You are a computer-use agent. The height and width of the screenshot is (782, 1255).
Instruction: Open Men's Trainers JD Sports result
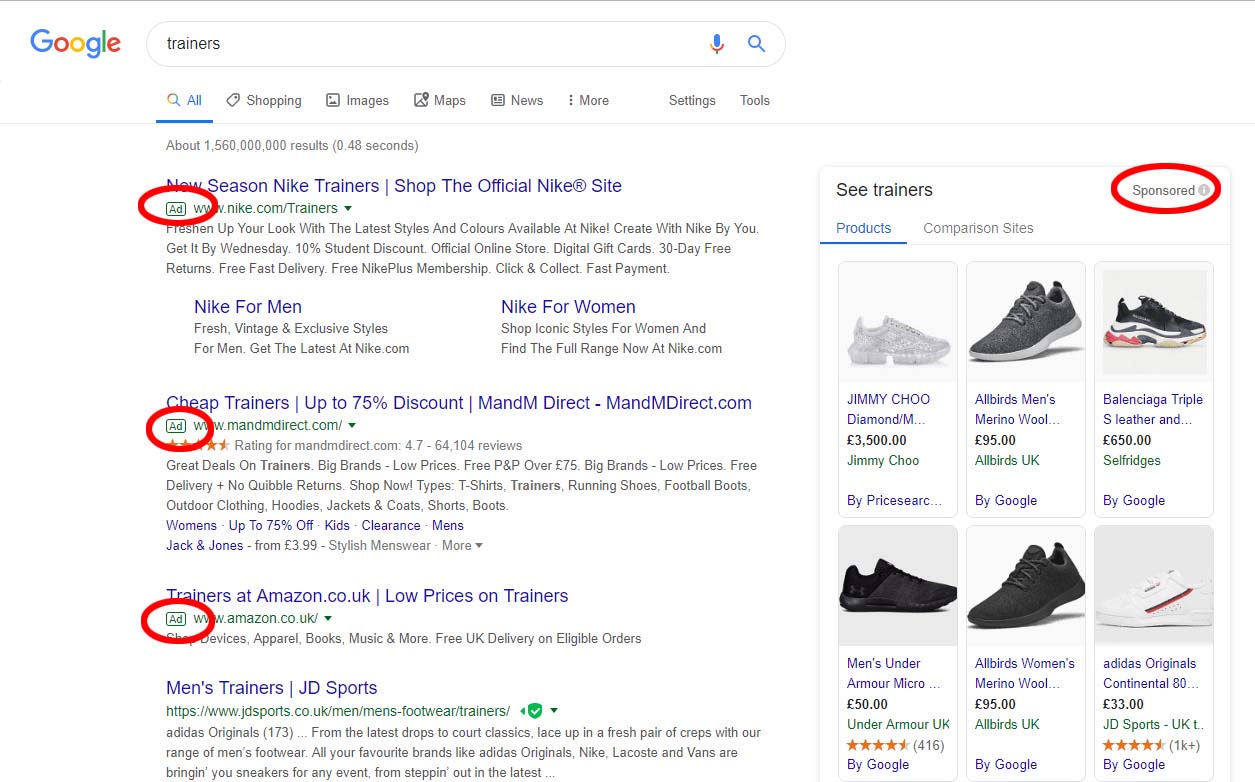click(x=272, y=688)
